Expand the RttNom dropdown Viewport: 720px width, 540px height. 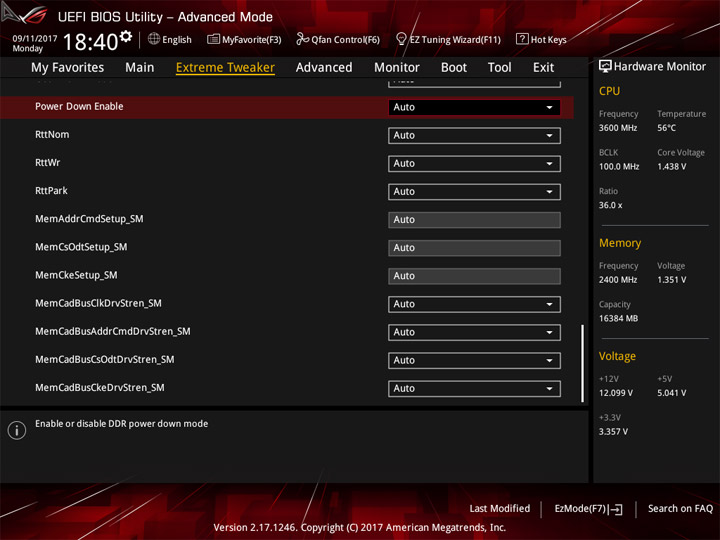click(474, 135)
